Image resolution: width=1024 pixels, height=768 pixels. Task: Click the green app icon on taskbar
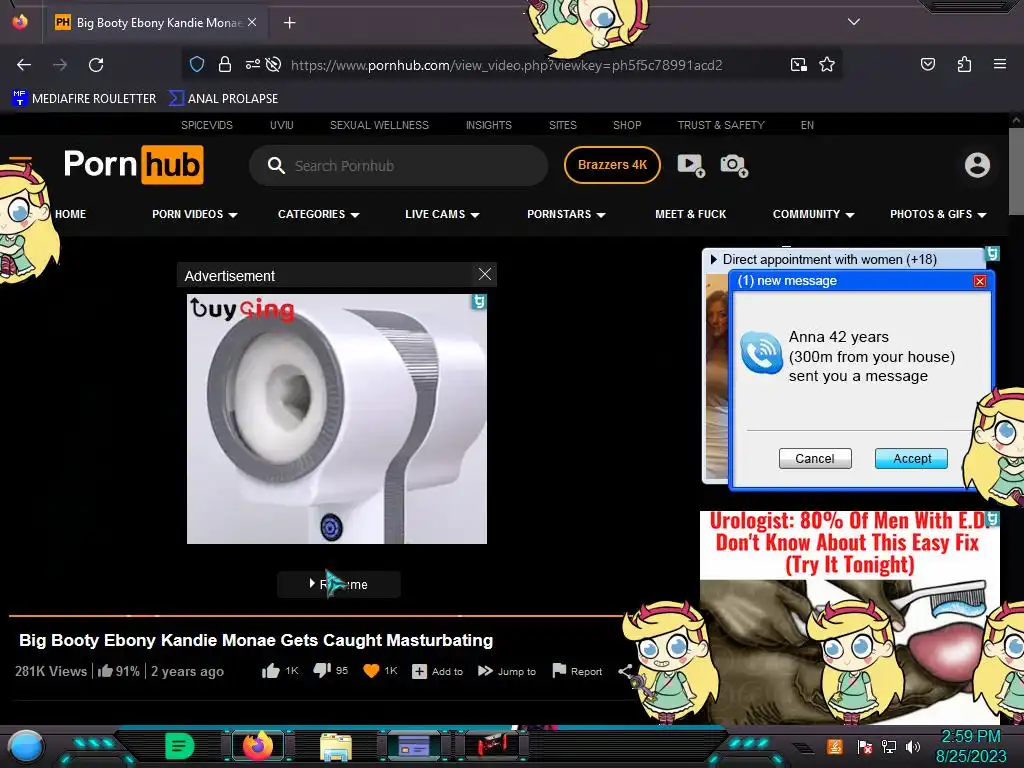[180, 746]
